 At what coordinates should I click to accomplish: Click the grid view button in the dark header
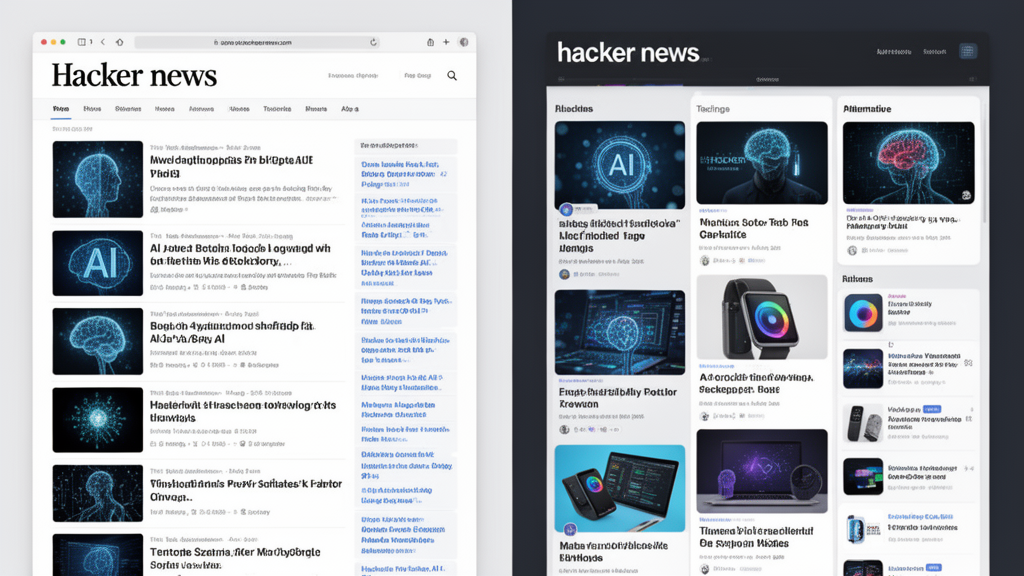tap(968, 51)
